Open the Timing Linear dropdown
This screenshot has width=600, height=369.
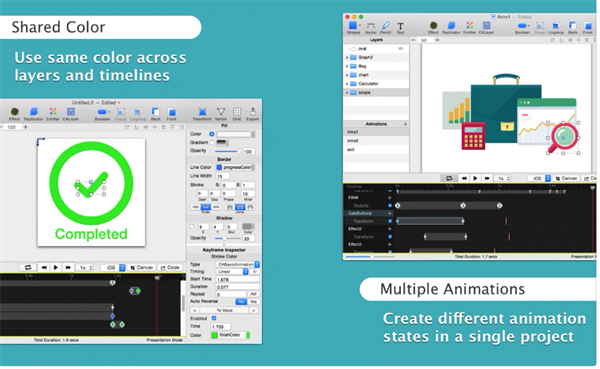point(233,272)
